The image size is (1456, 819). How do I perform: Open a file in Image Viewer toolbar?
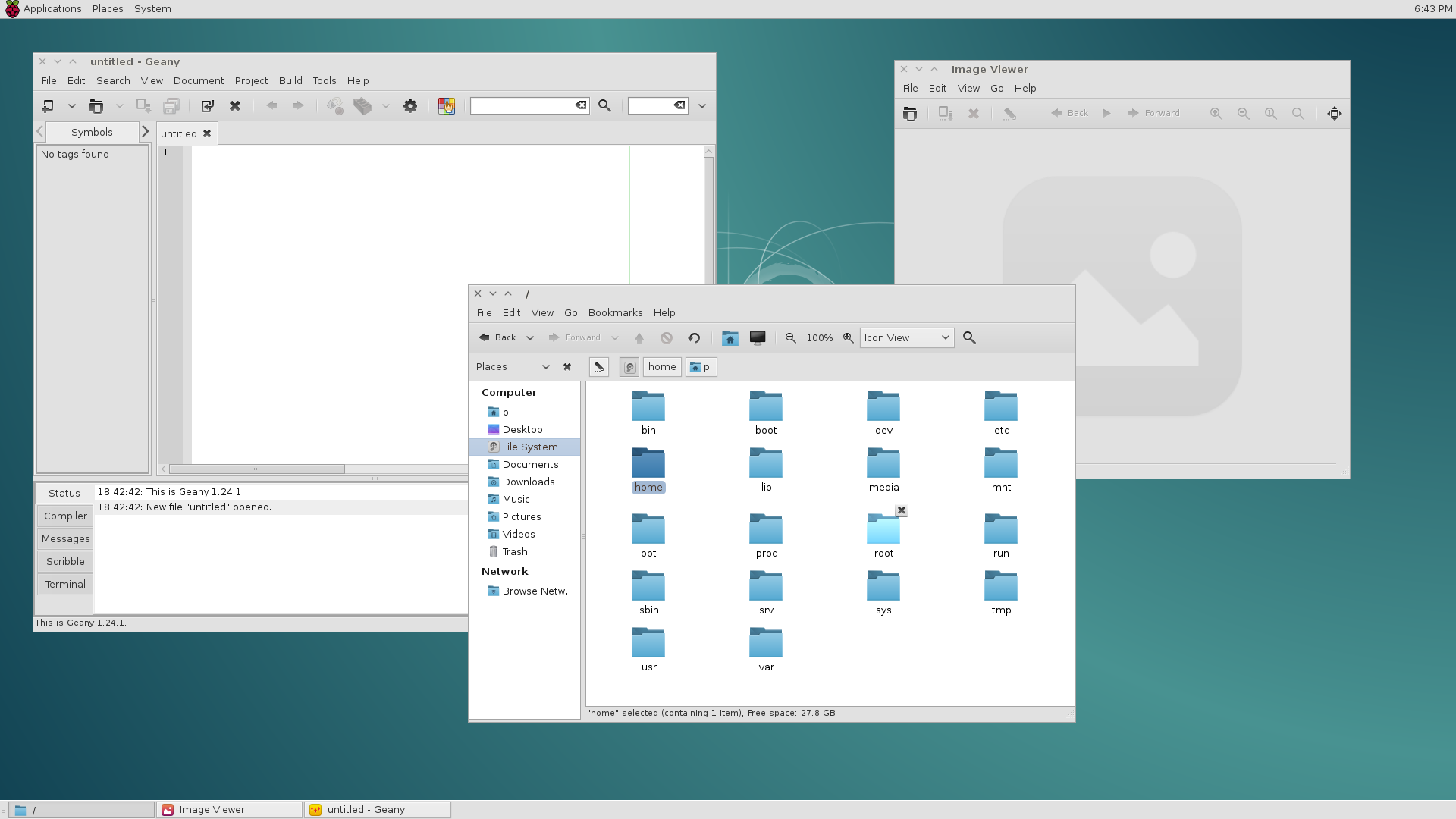point(910,114)
